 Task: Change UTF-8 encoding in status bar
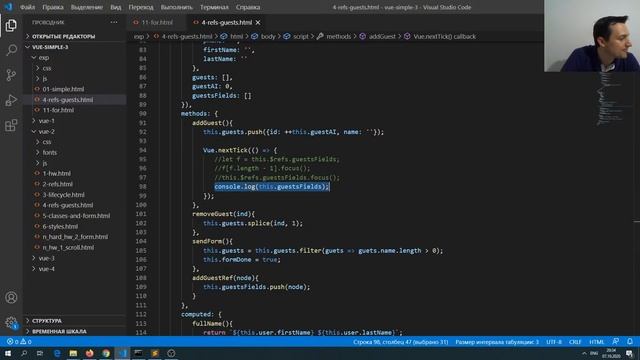click(x=554, y=342)
